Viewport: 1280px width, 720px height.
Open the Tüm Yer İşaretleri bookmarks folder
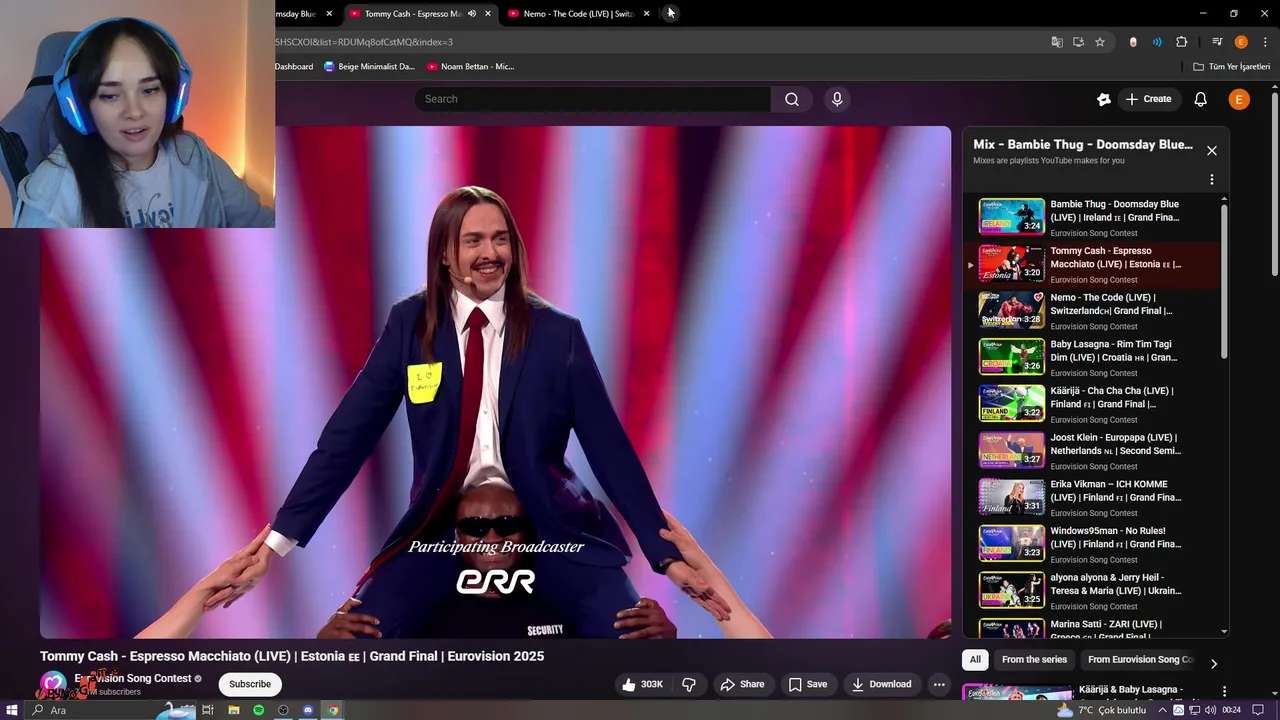1232,66
